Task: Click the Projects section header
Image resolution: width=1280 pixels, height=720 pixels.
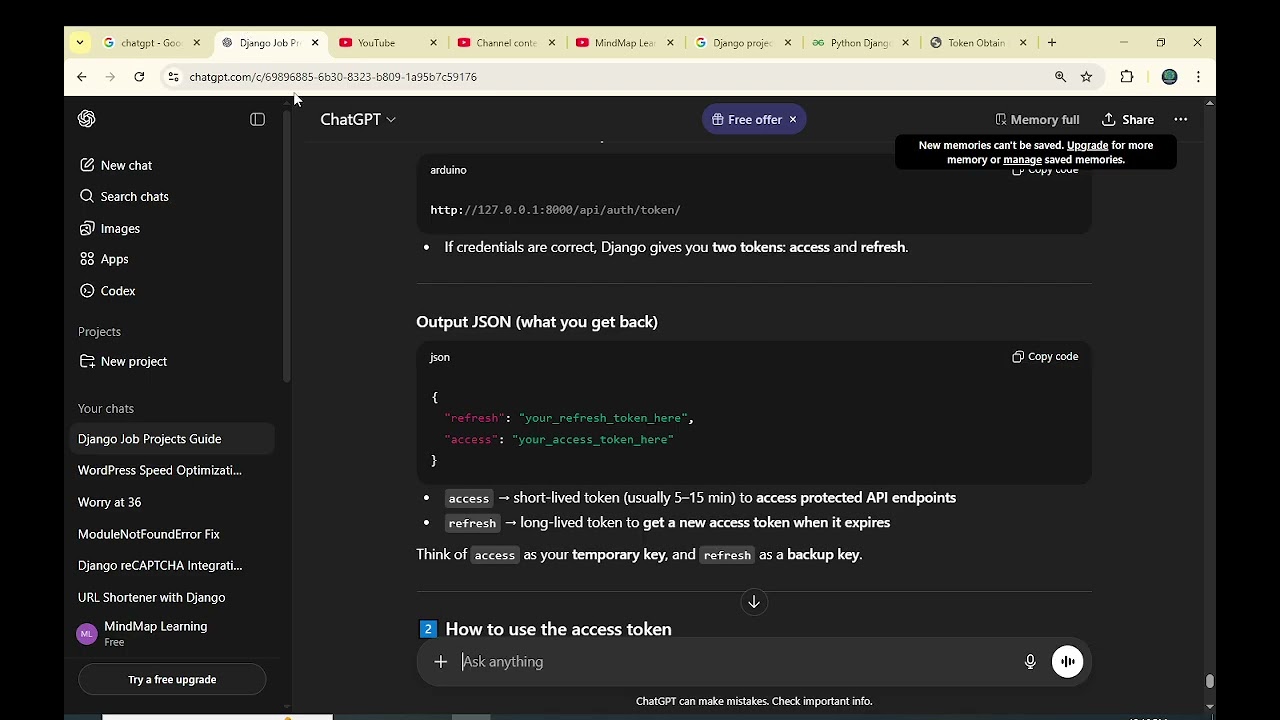Action: point(99,332)
